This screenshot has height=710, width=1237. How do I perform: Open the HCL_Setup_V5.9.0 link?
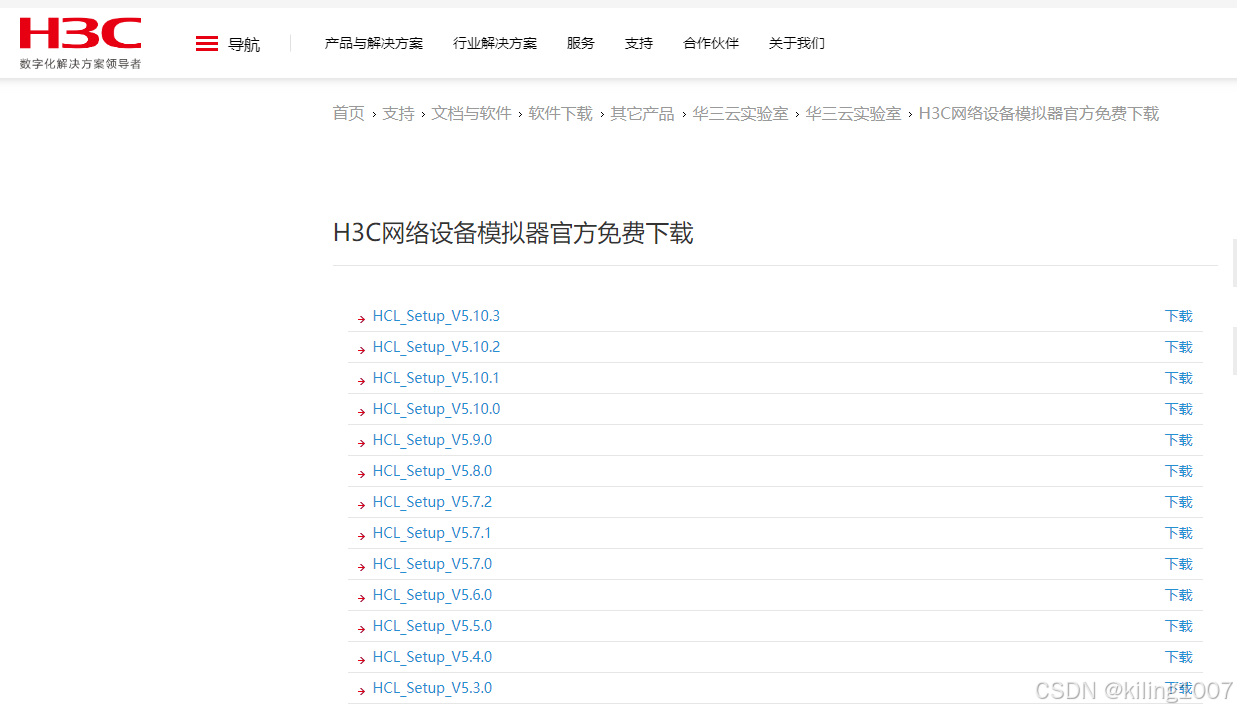pyautogui.click(x=432, y=440)
